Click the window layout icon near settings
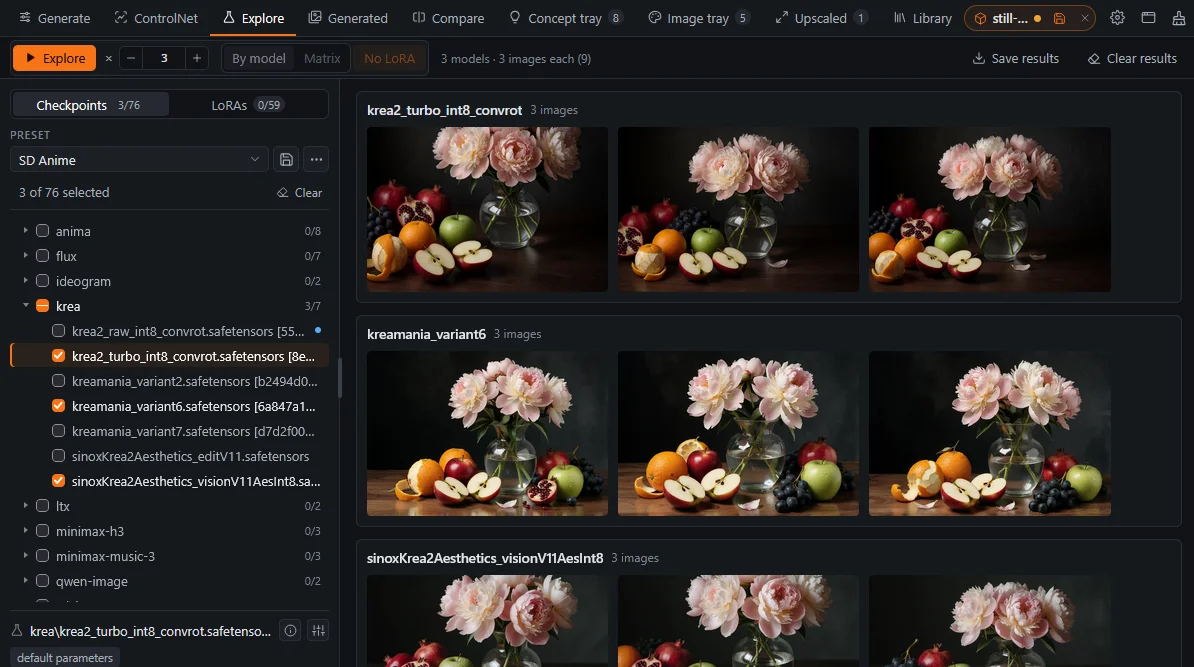 [1148, 18]
